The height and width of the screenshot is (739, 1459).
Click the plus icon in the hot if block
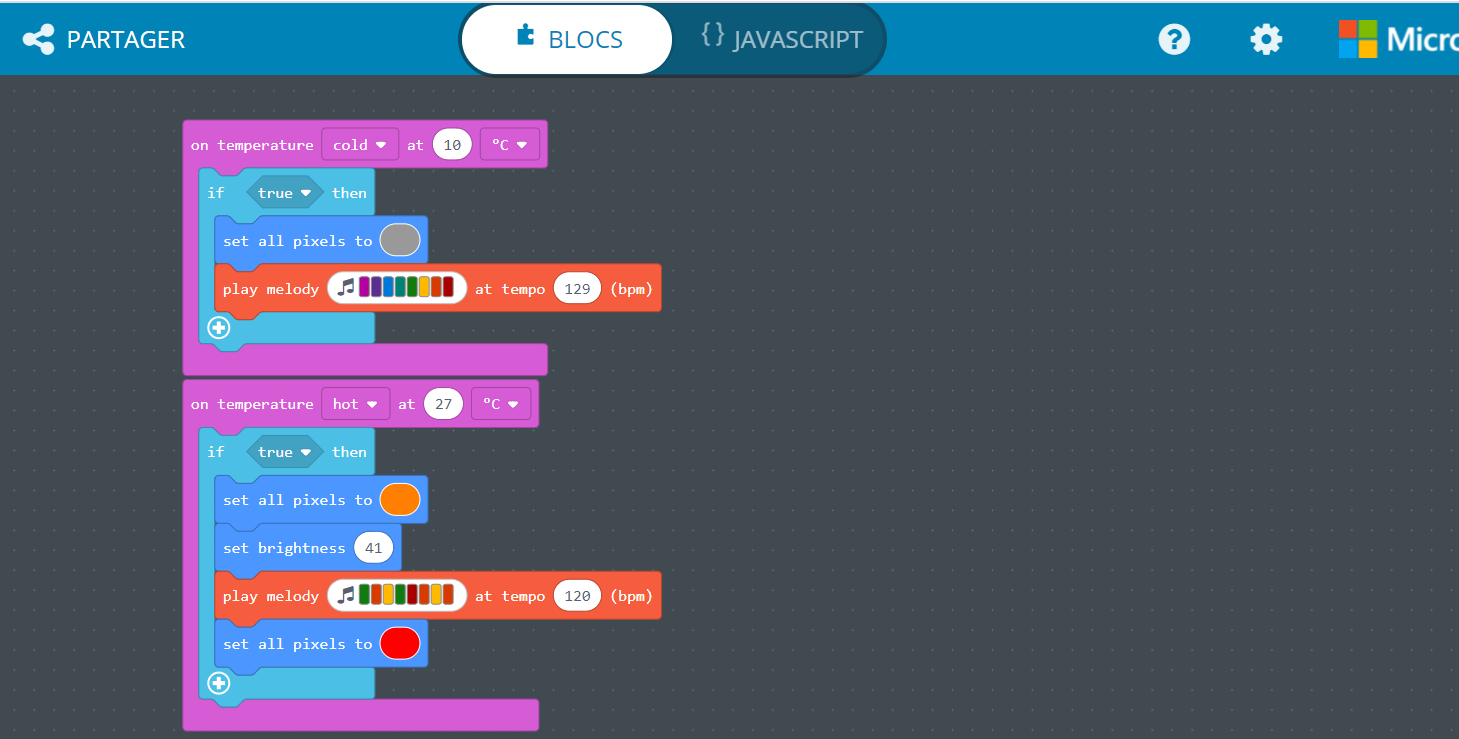(x=219, y=683)
